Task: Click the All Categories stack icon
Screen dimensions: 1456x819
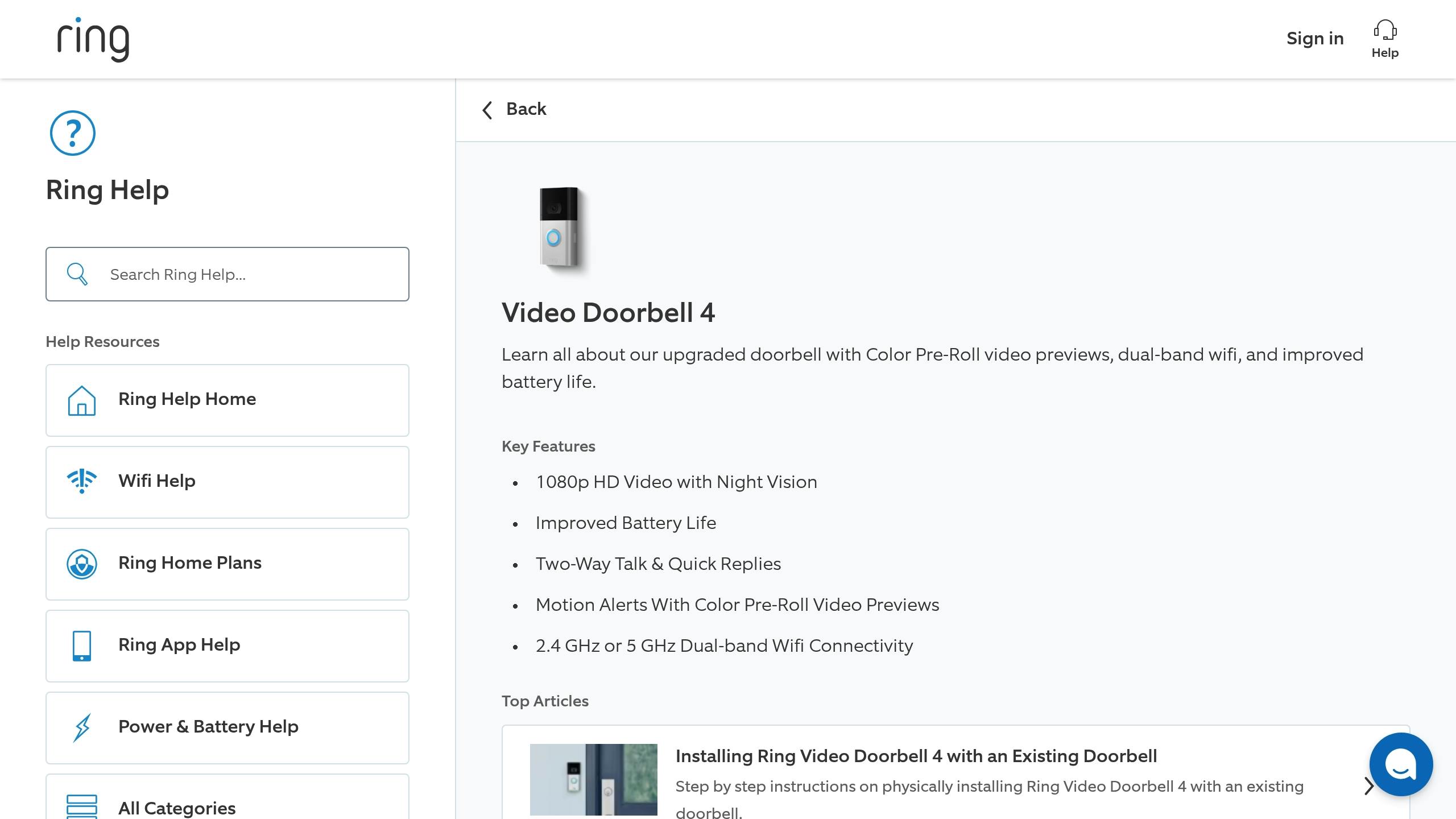Action: (x=82, y=806)
